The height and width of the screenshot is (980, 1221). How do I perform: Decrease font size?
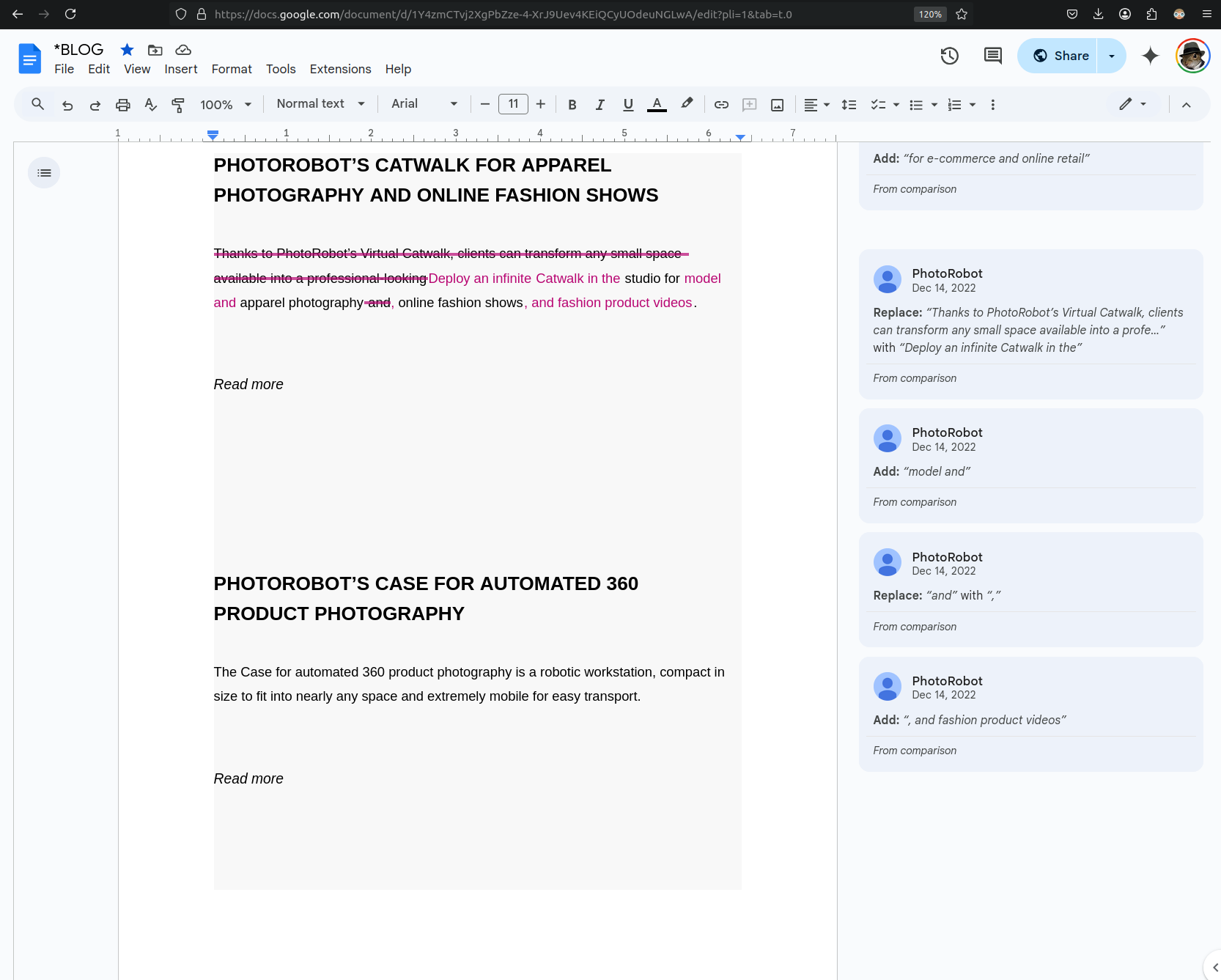(485, 104)
